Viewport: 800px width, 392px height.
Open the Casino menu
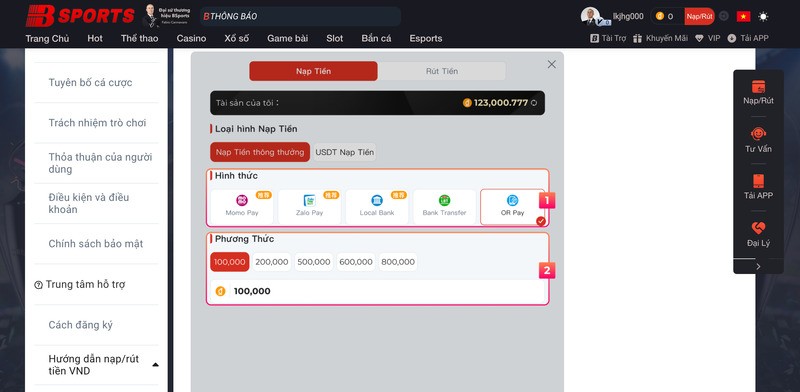[x=191, y=38]
